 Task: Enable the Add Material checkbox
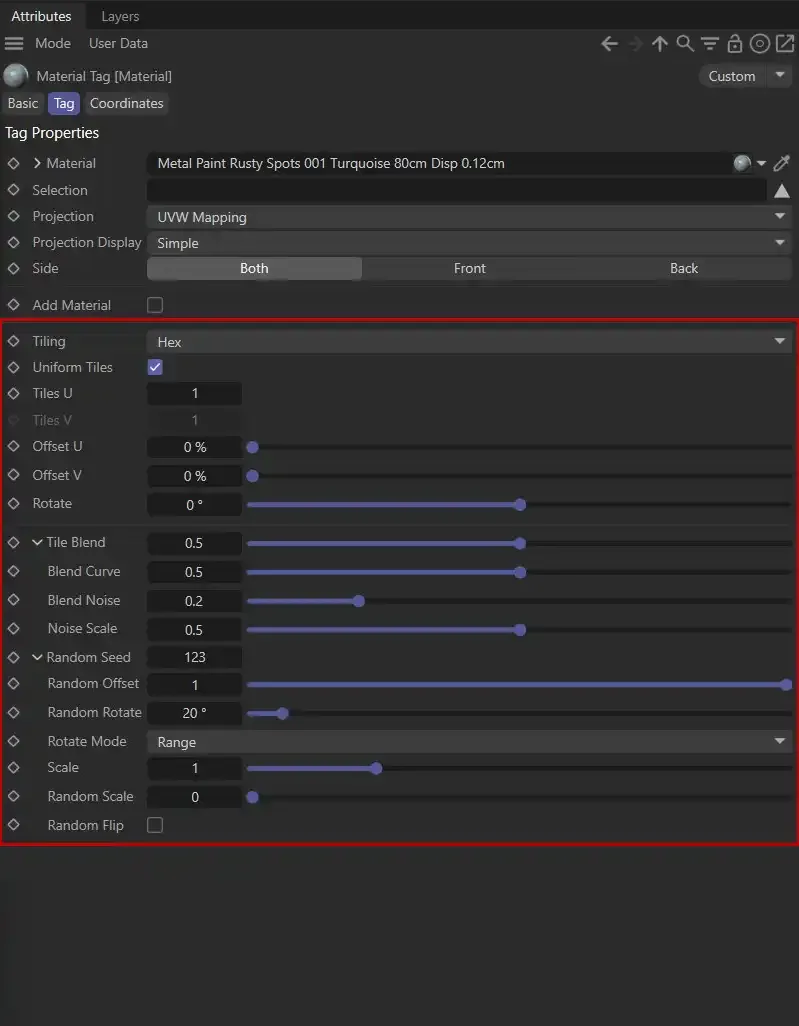[155, 305]
